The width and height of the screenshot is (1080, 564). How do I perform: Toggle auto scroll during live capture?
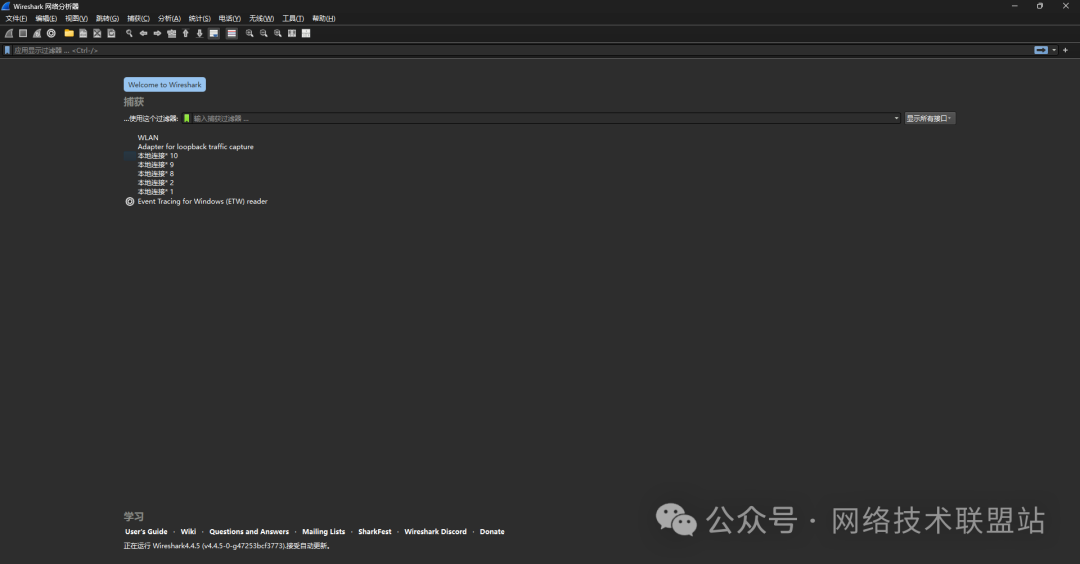214,33
